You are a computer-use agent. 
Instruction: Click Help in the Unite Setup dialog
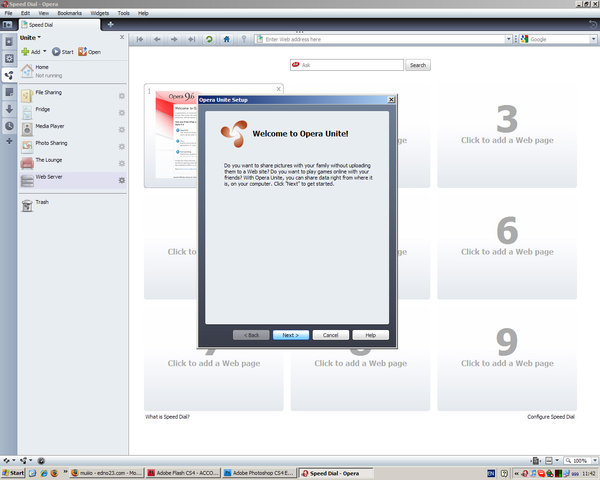[x=370, y=335]
